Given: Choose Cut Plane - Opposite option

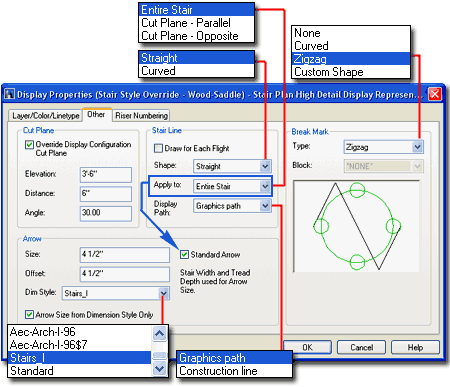Looking at the screenshot, I should click(197, 36).
